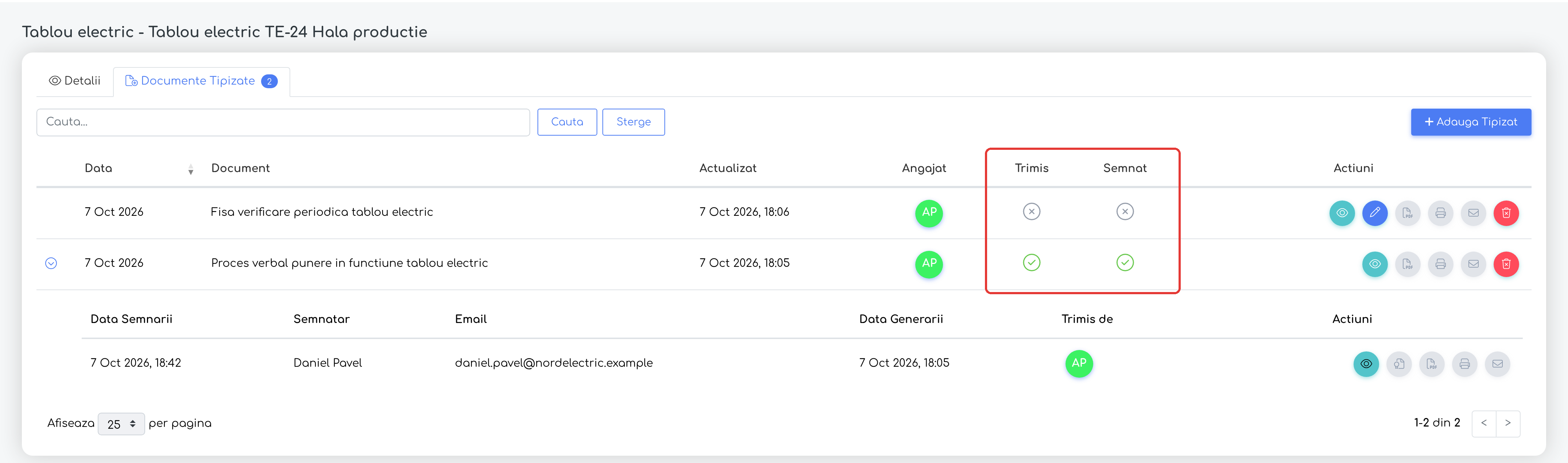Switch to the Detalii tab

point(75,81)
